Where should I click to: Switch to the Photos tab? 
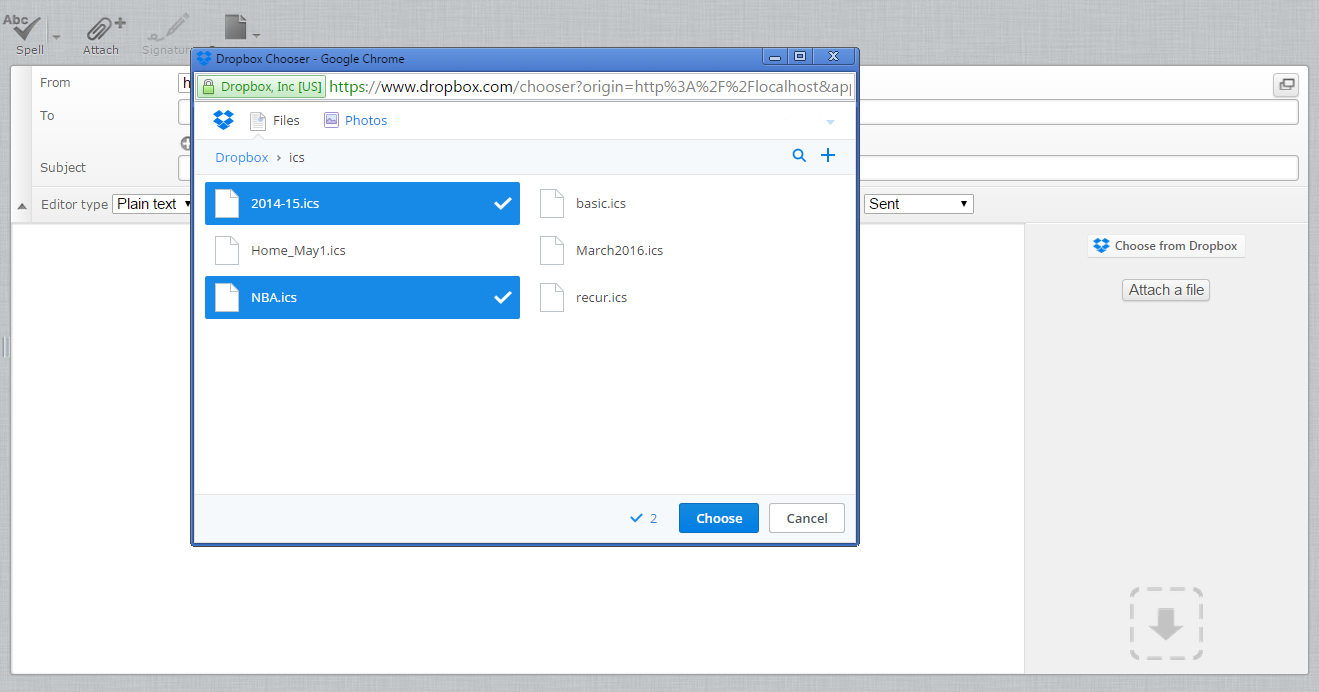pyautogui.click(x=355, y=120)
